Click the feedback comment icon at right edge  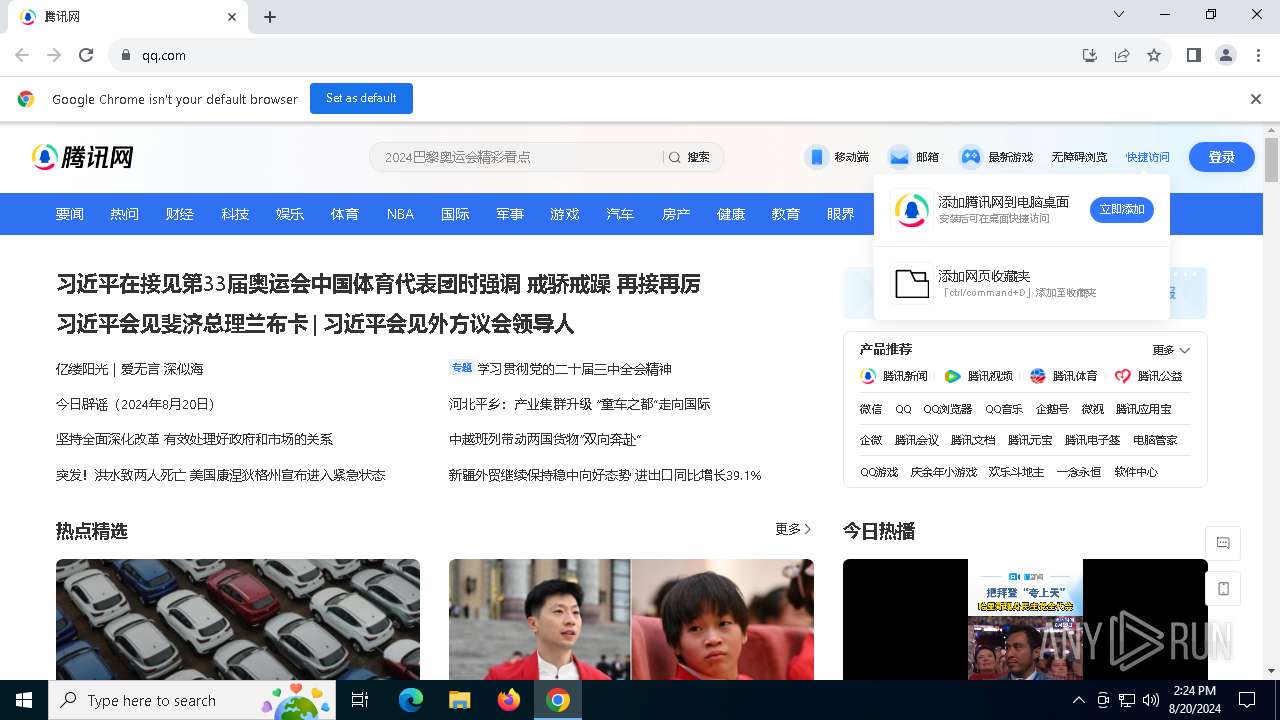tap(1223, 543)
